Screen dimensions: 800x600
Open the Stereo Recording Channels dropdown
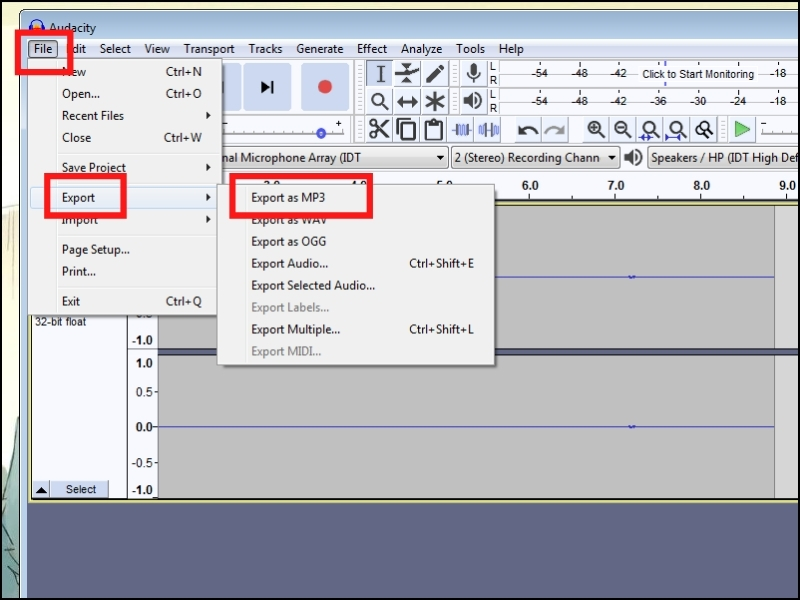[610, 158]
